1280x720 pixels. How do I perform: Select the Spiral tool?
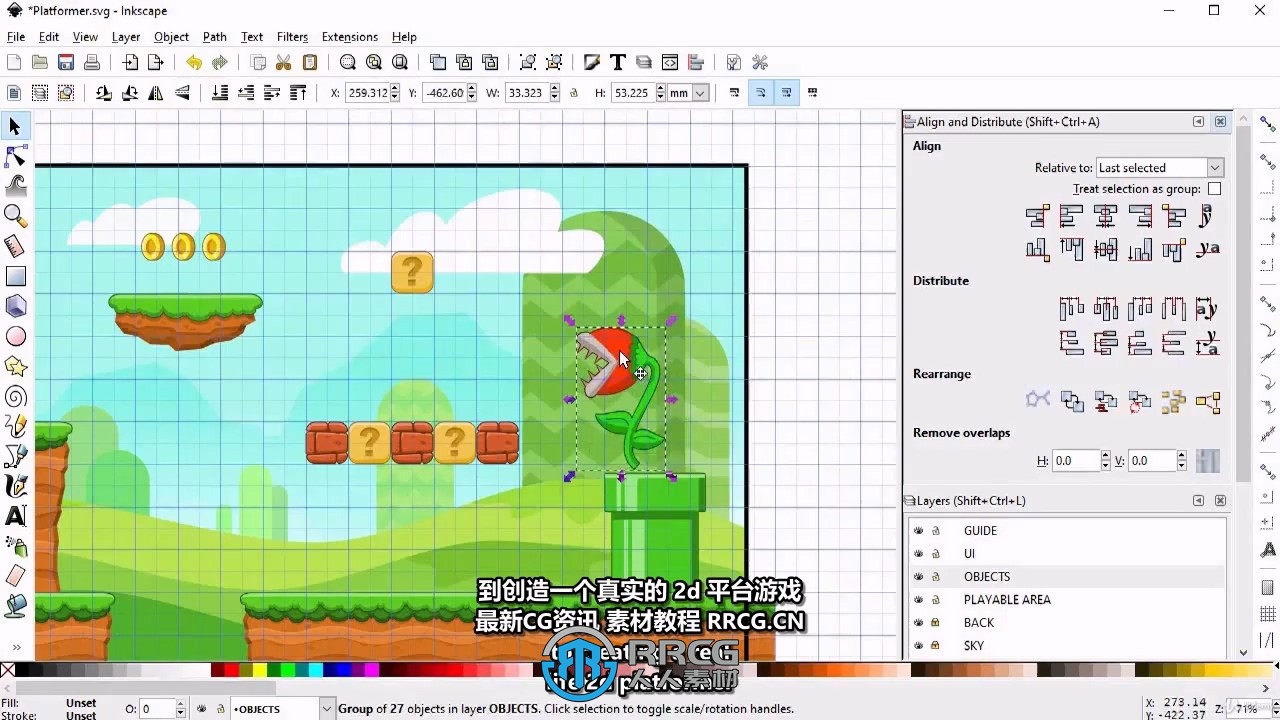(15, 397)
